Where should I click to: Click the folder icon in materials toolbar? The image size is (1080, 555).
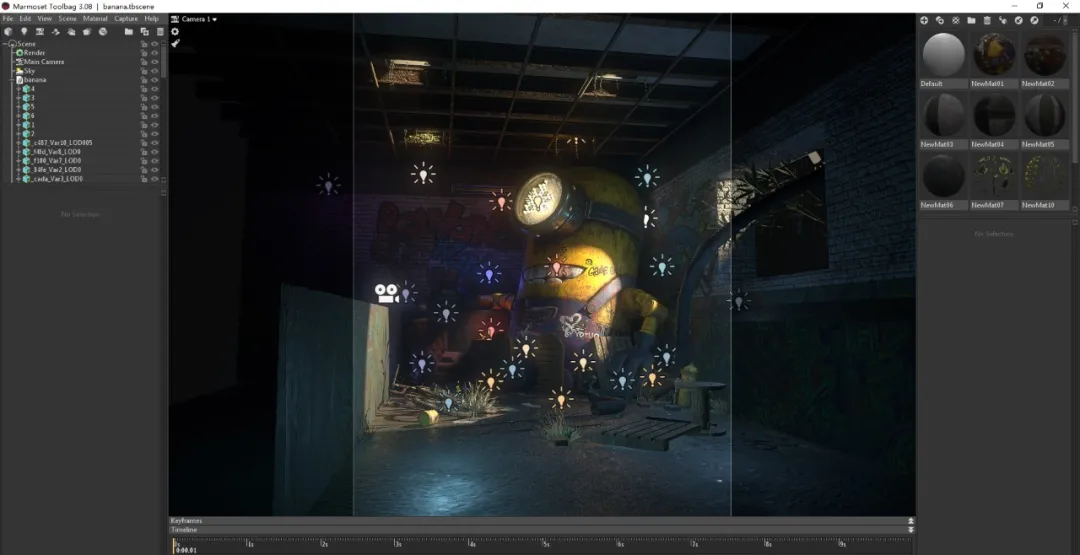tap(971, 20)
